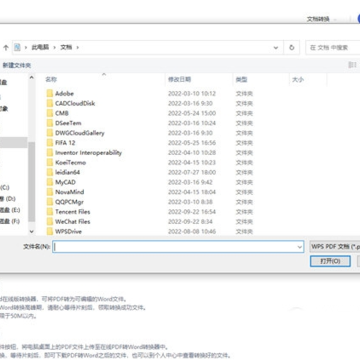Select the FIFA 12 folder icon
Screen dimensions: 360x360
pyautogui.click(x=50, y=143)
